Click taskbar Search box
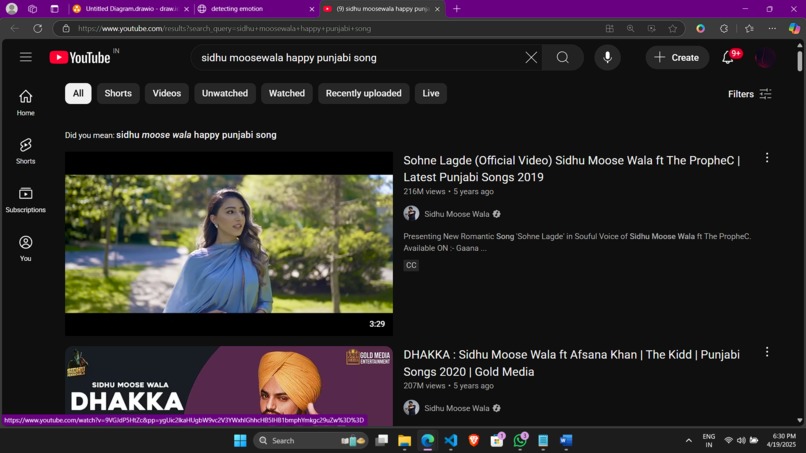 coord(312,441)
